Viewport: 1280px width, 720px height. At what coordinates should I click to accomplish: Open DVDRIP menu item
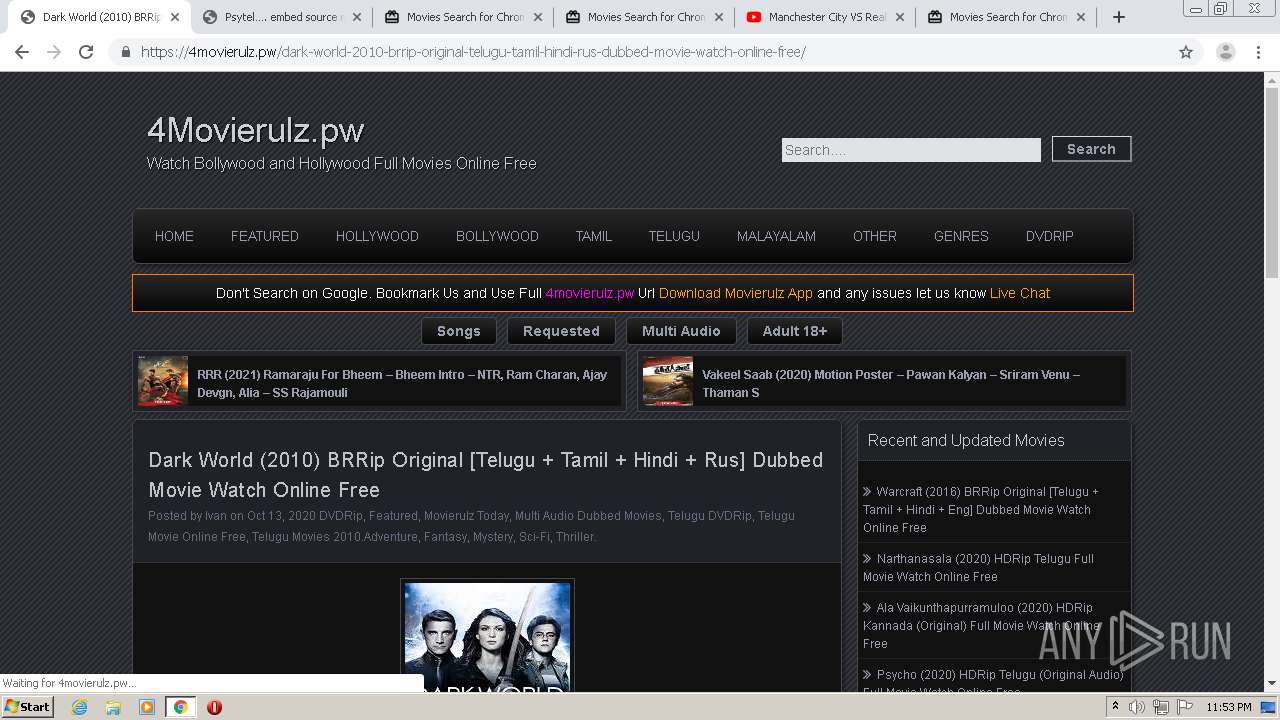pos(1049,236)
